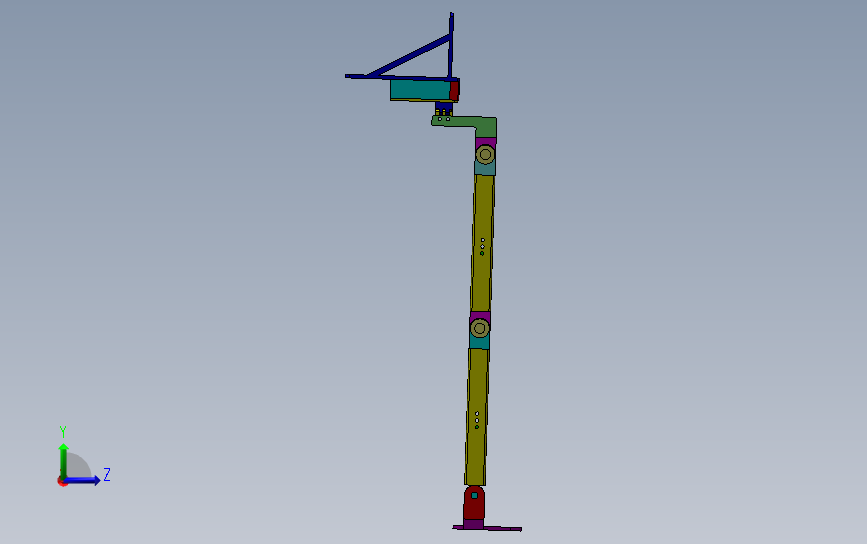Select the red end cap on teal box
The height and width of the screenshot is (544, 867).
455,91
